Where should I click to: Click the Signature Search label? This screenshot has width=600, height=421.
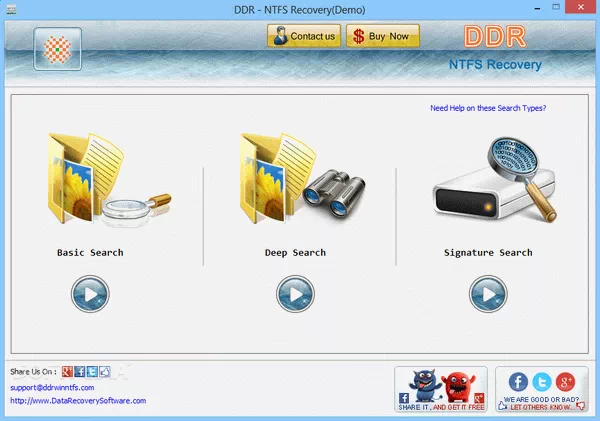488,253
